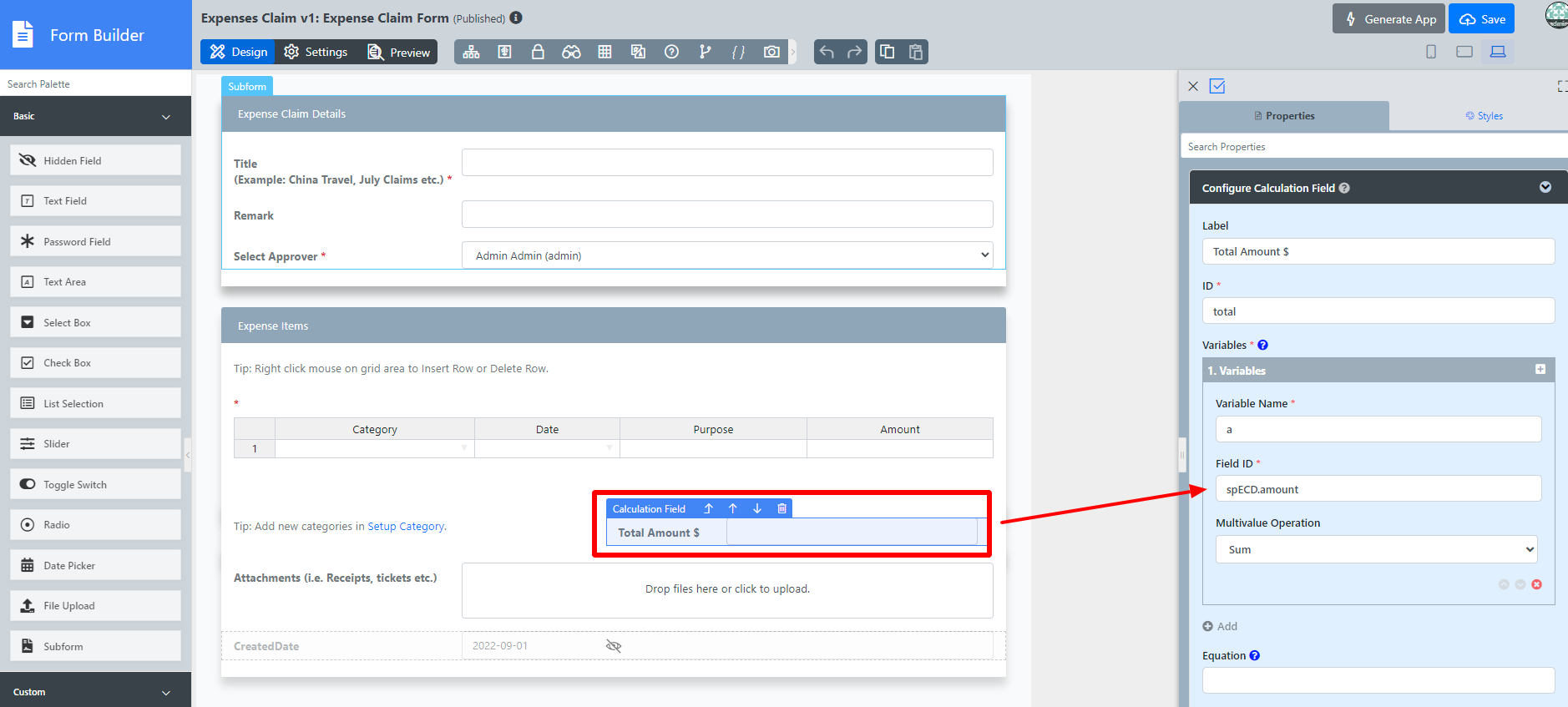Screen dimensions: 1568x707
Task: Click the camera screenshot icon in toolbar
Action: (x=771, y=52)
